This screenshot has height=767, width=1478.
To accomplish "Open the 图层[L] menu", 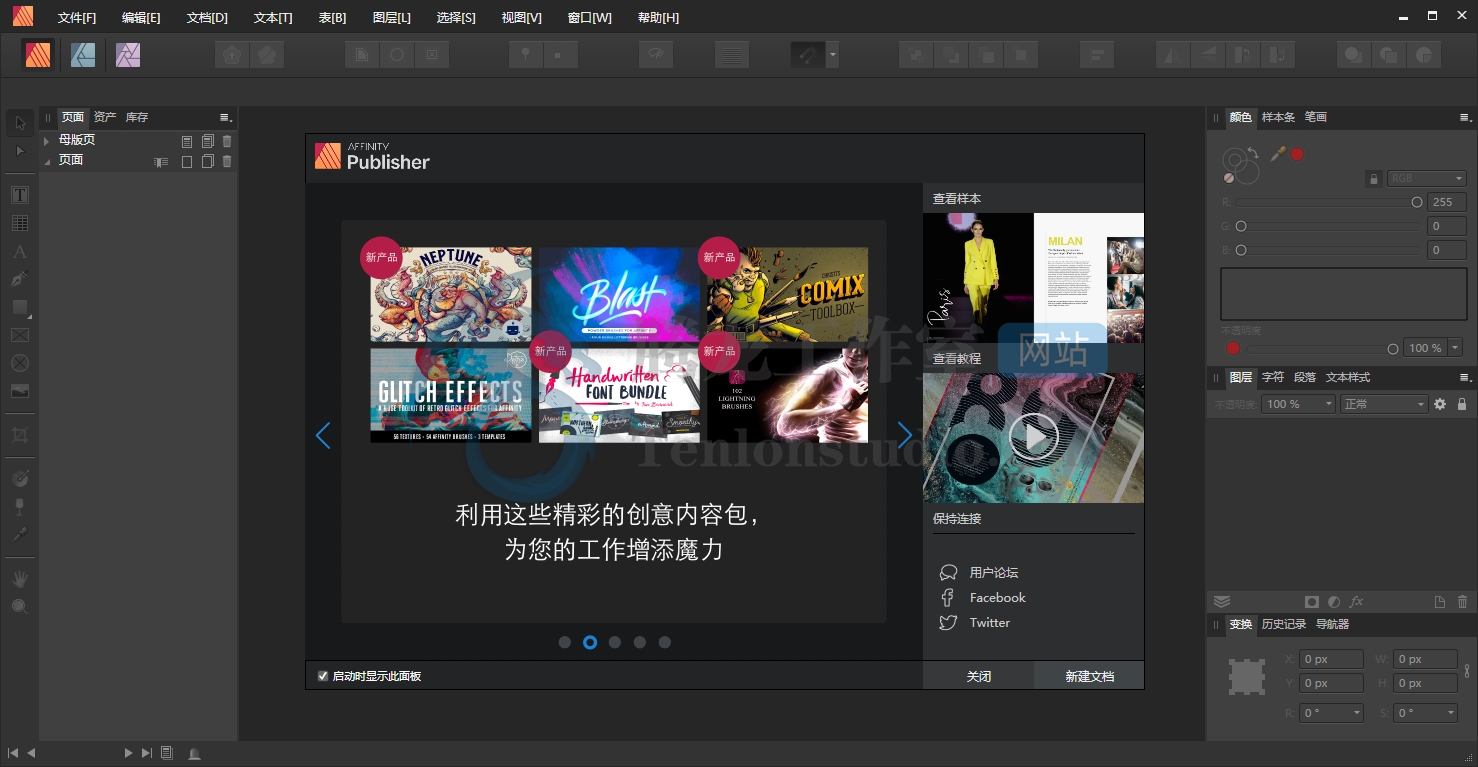I will pos(391,18).
